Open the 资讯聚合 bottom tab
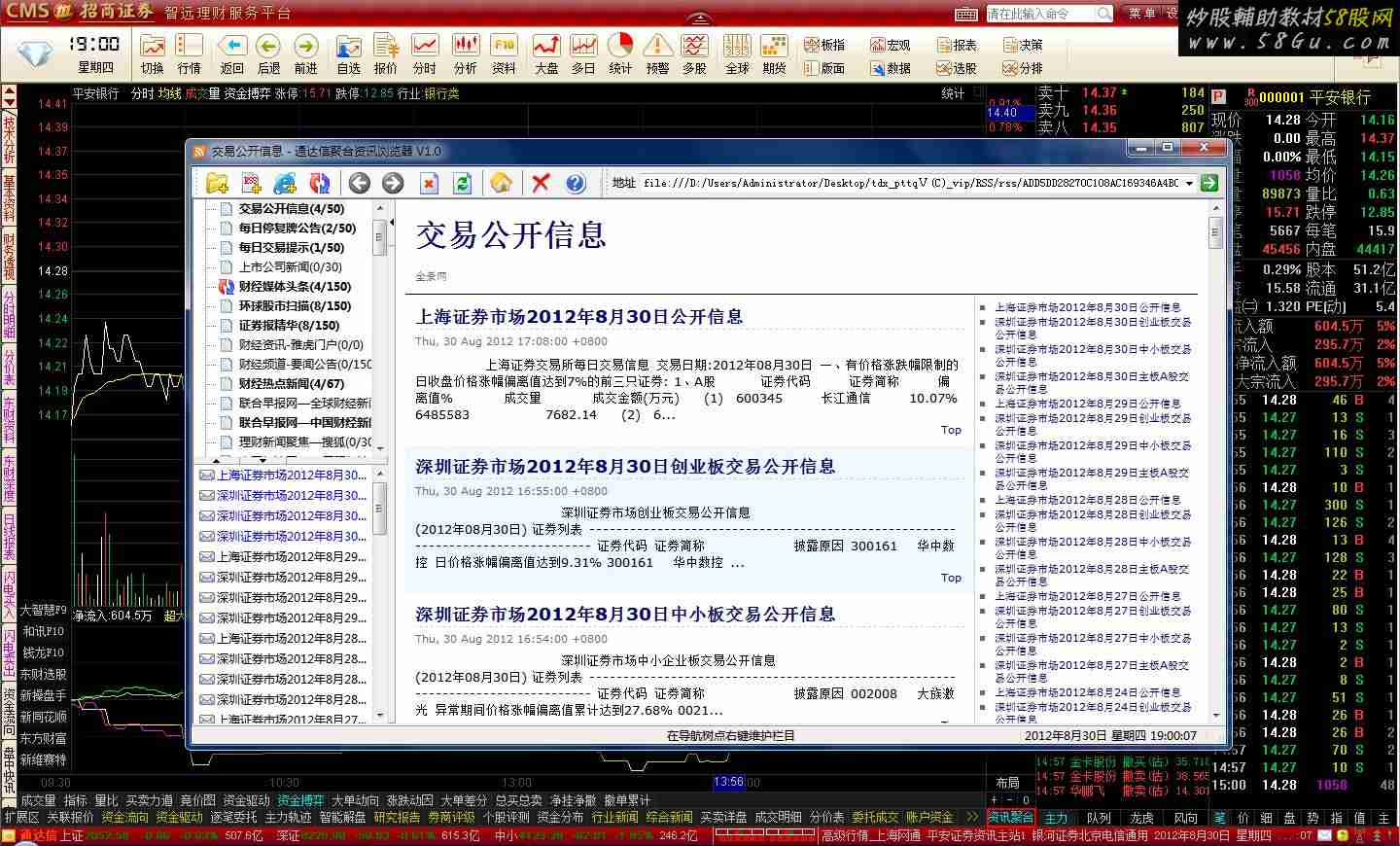This screenshot has width=1400, height=846. pos(1011,818)
